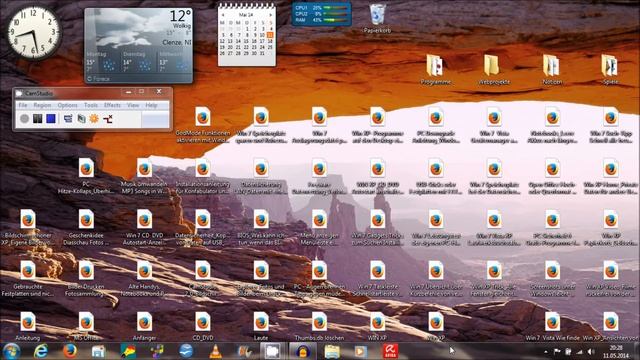
Task: Select the Musik umwandeln MP3 file
Action: (144, 176)
